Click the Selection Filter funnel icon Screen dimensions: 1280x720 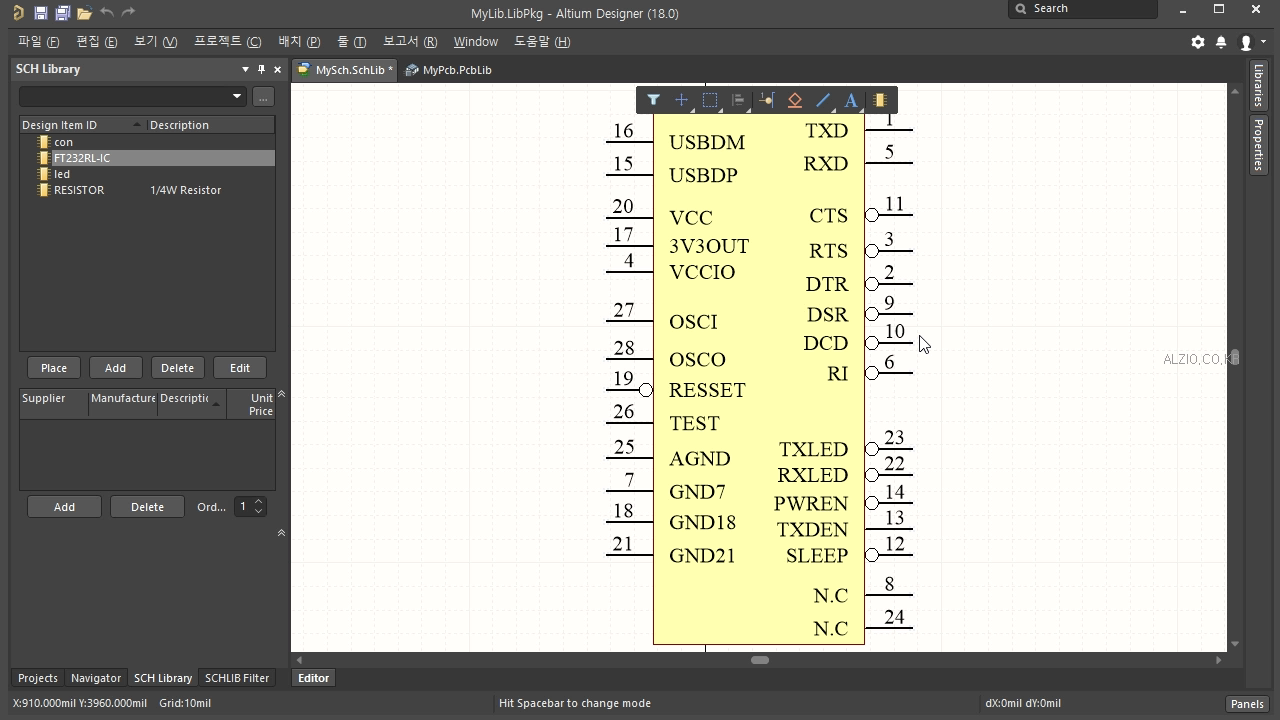point(653,100)
